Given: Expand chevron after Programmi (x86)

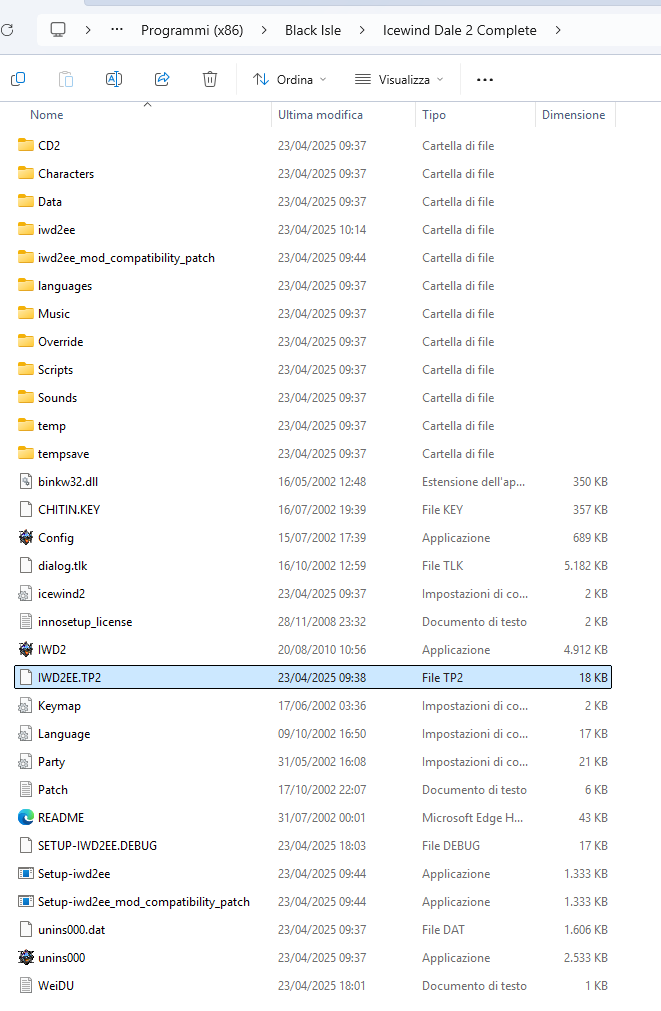Looking at the screenshot, I should tap(264, 30).
